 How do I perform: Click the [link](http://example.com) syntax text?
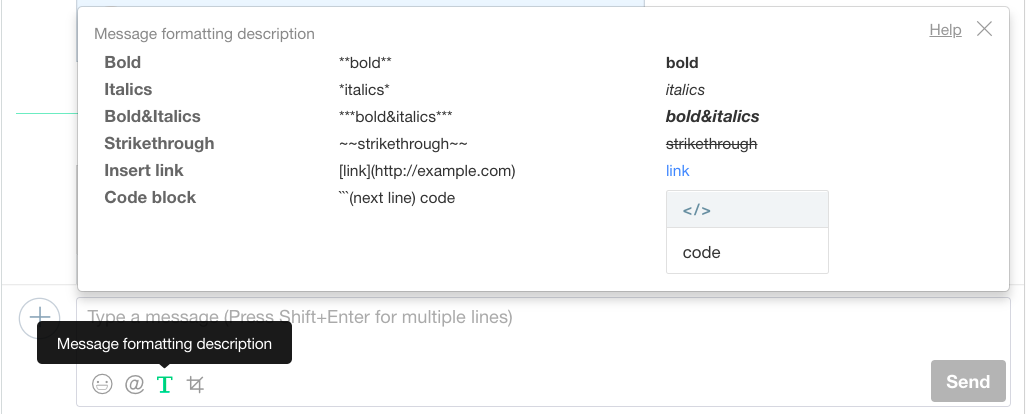pyautogui.click(x=427, y=171)
